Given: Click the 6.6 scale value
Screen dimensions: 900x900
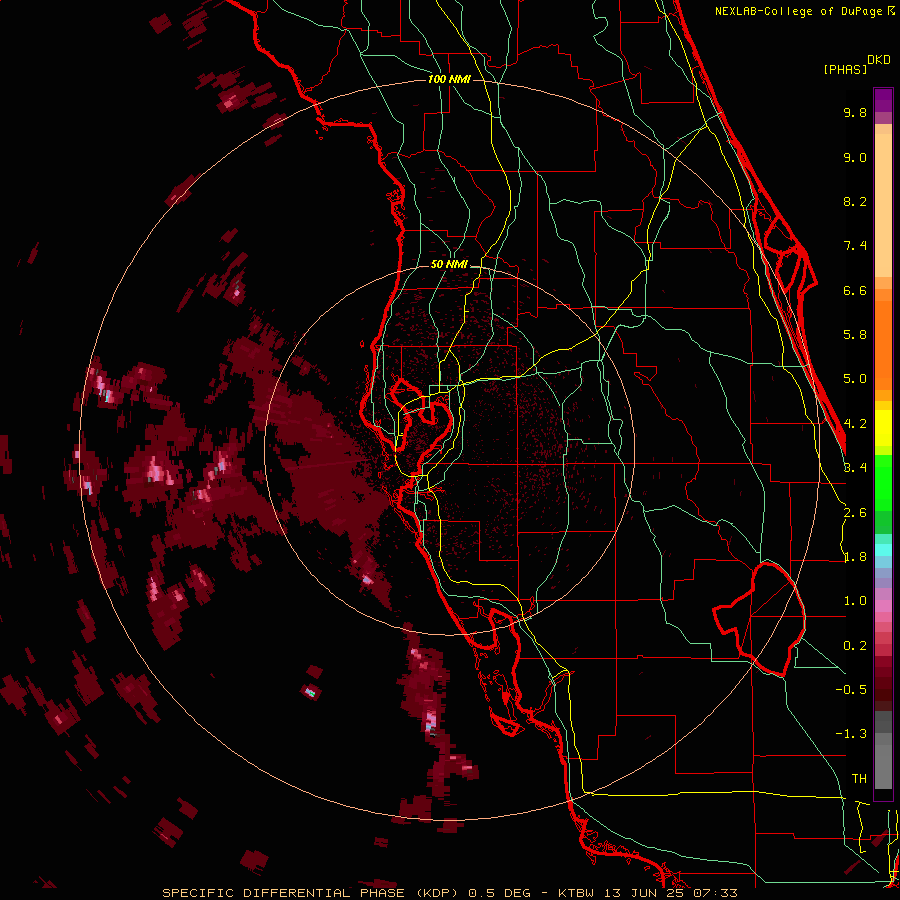Looking at the screenshot, I should click(x=855, y=290).
